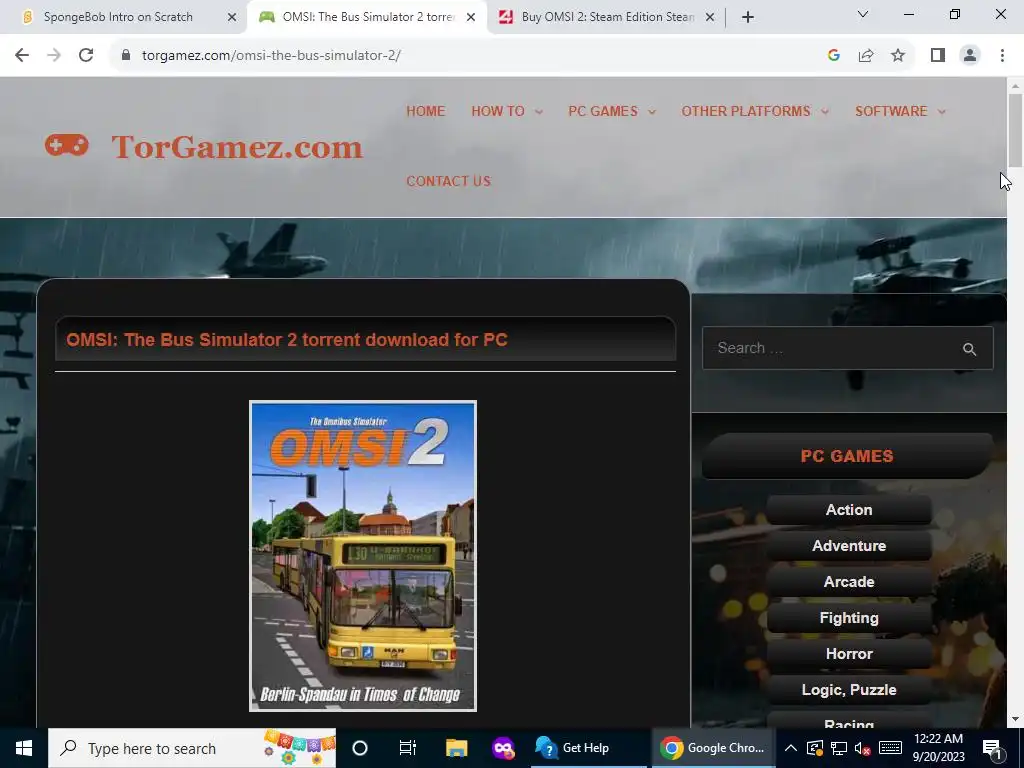1024x768 pixels.
Task: Open the Adventure games category
Action: click(x=849, y=545)
